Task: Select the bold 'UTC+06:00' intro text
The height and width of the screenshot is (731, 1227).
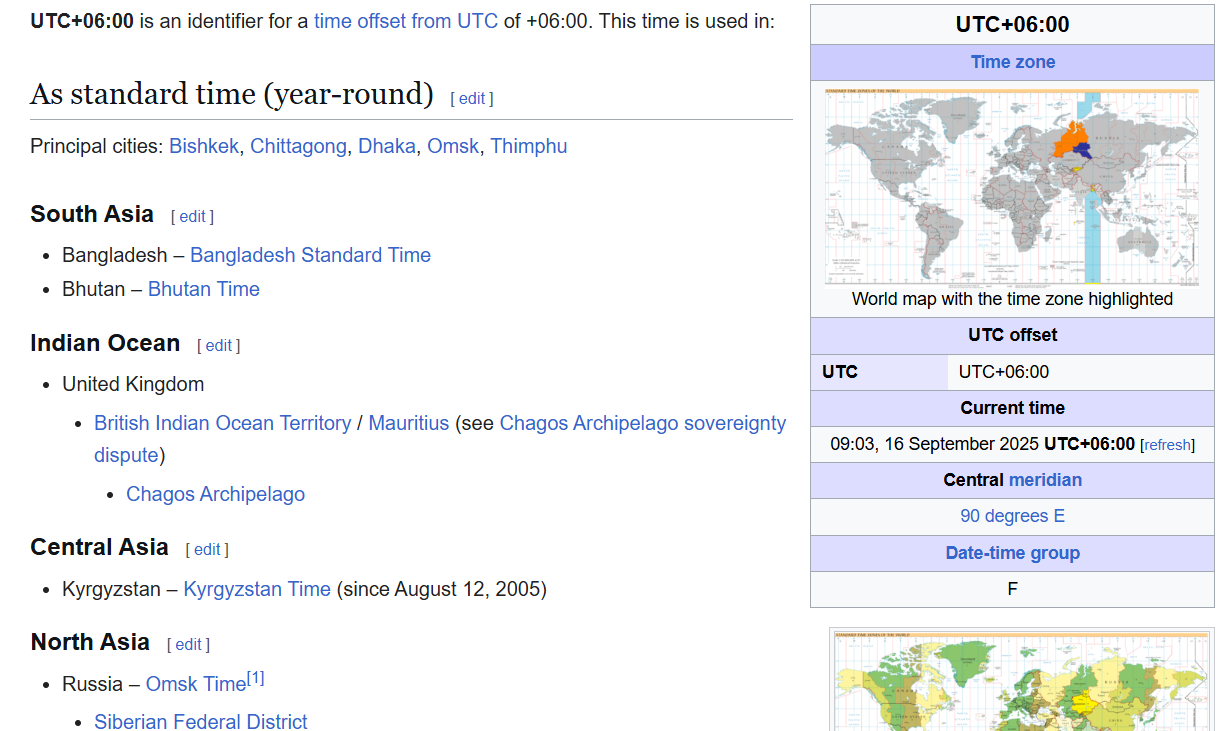Action: coord(82,21)
